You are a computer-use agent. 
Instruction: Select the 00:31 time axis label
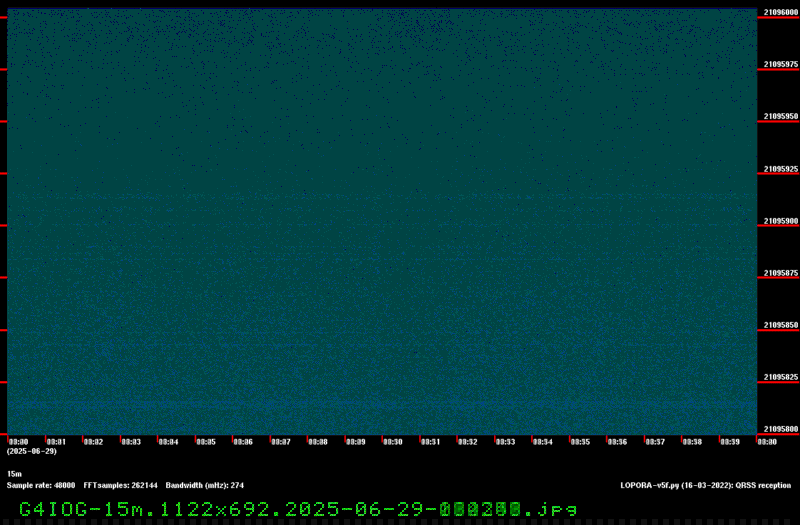(430, 442)
